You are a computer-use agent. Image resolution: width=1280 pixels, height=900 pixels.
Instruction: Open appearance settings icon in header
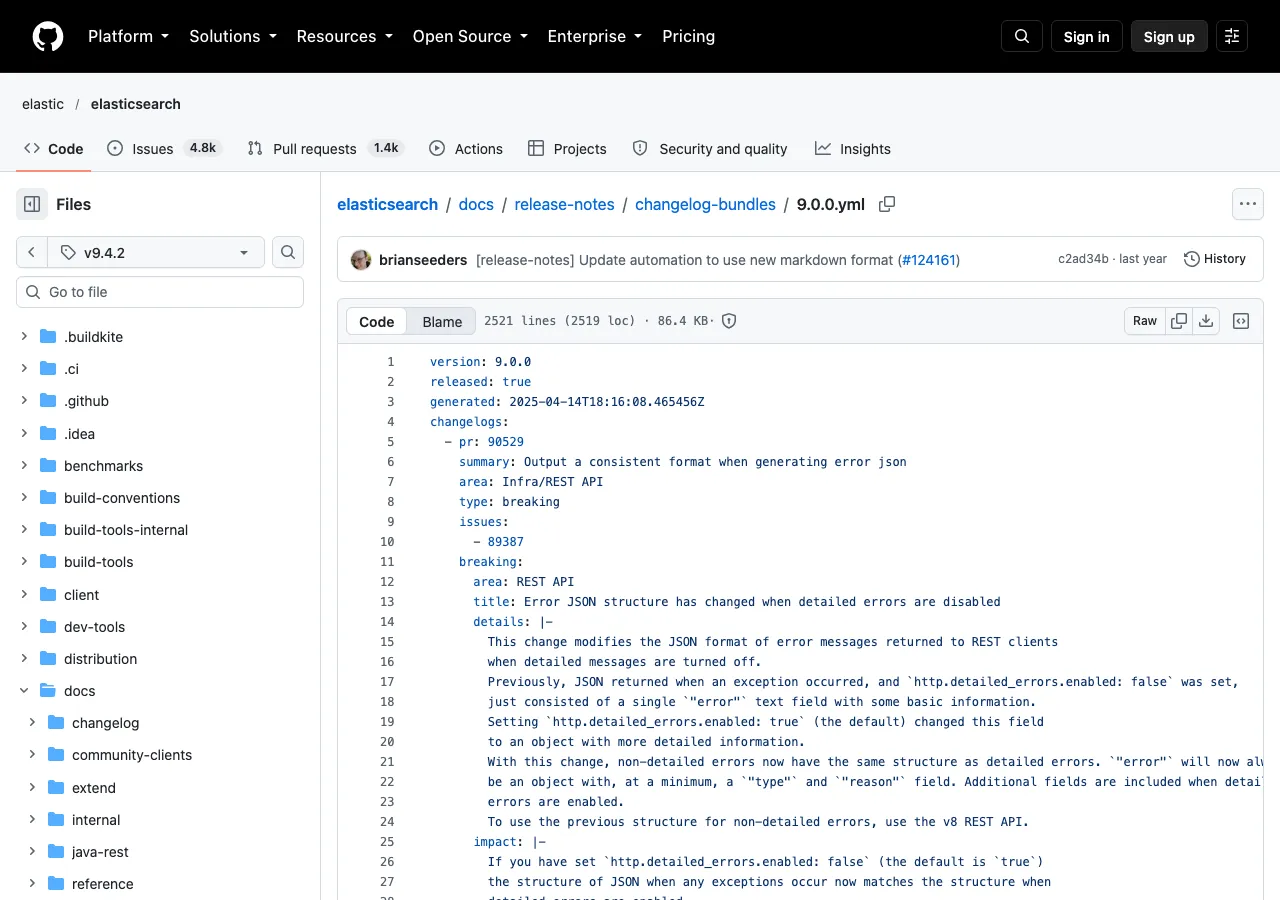pos(1232,36)
